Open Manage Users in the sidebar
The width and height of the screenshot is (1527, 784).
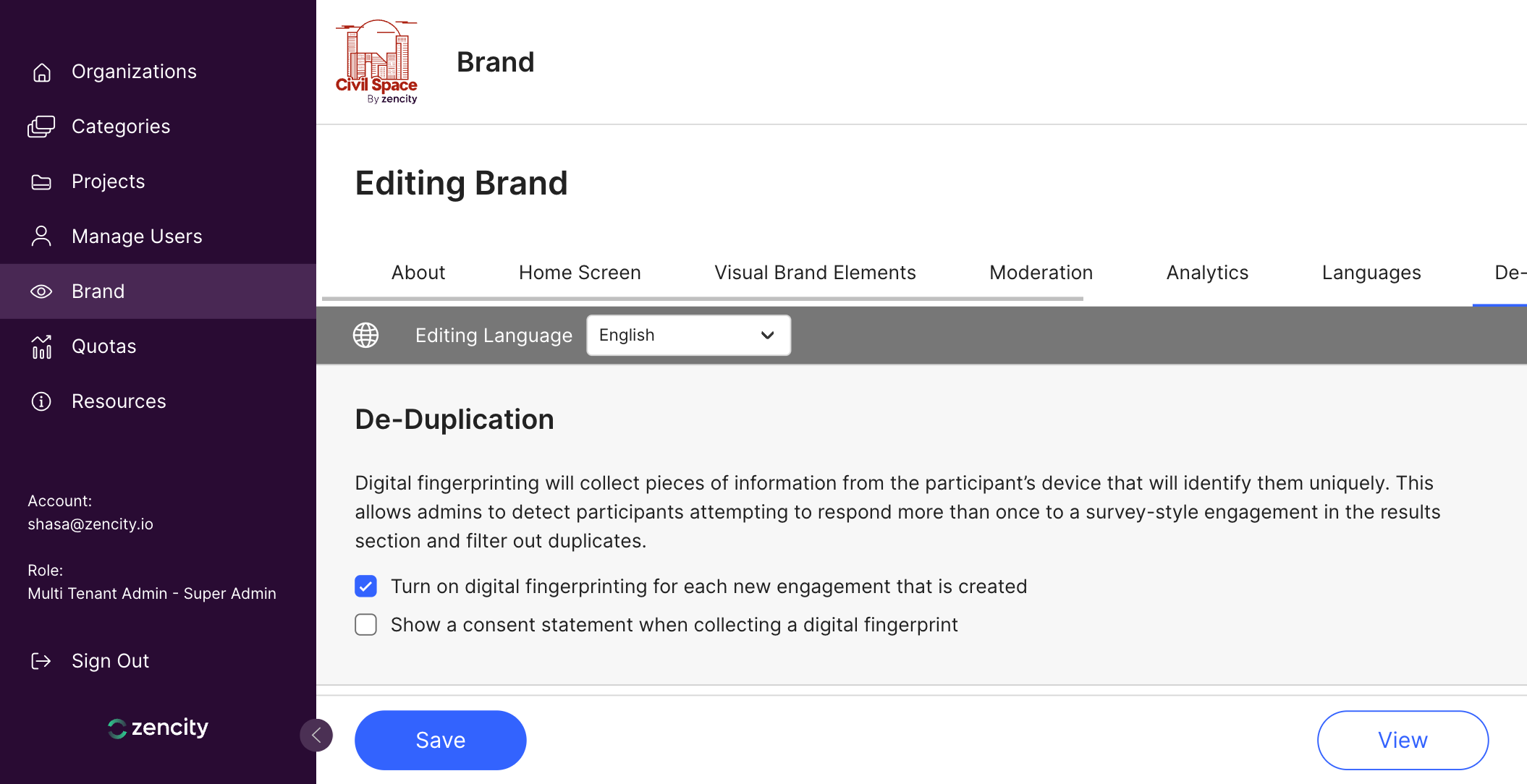tap(158, 237)
